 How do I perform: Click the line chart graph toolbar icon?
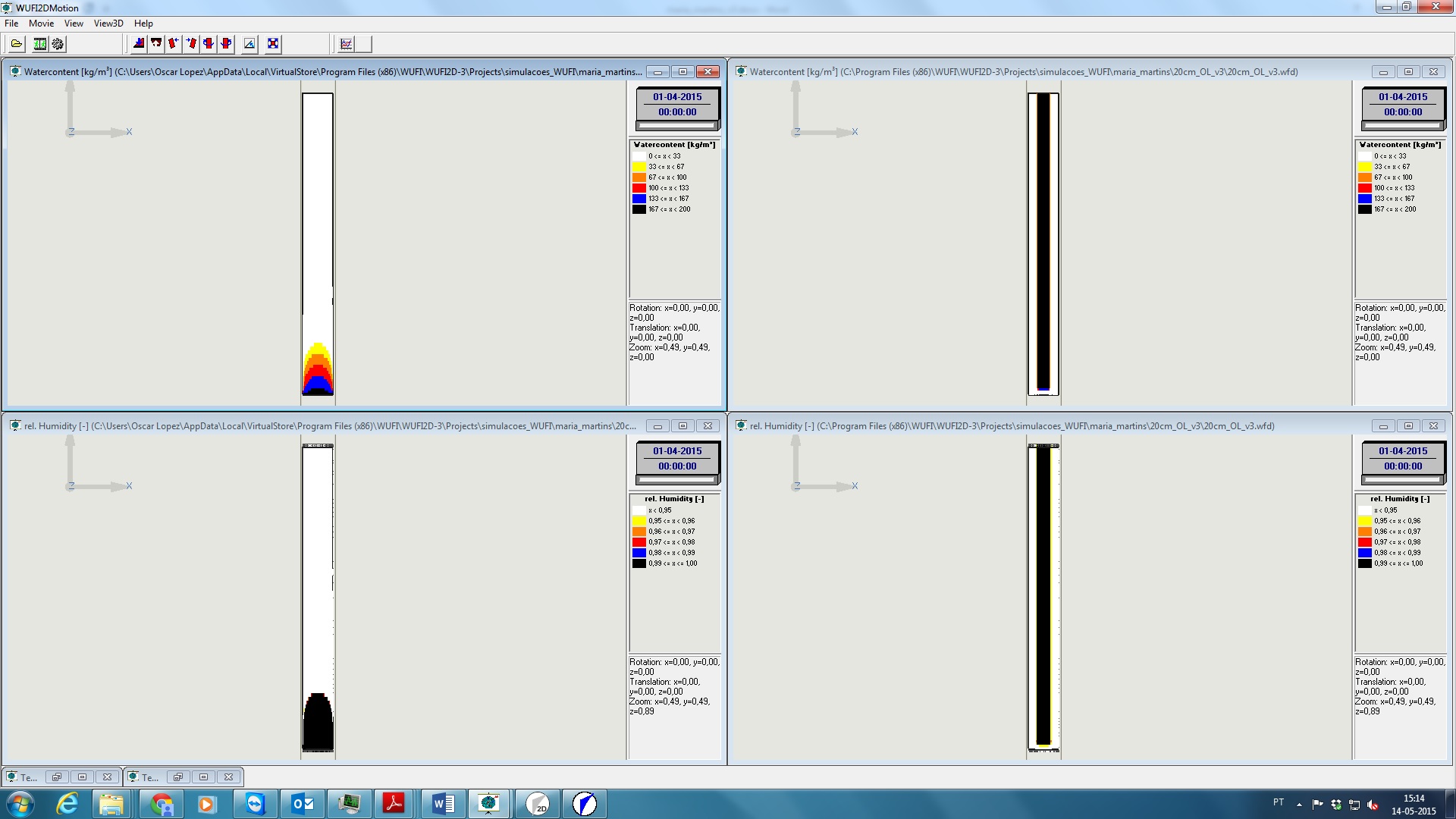(347, 44)
